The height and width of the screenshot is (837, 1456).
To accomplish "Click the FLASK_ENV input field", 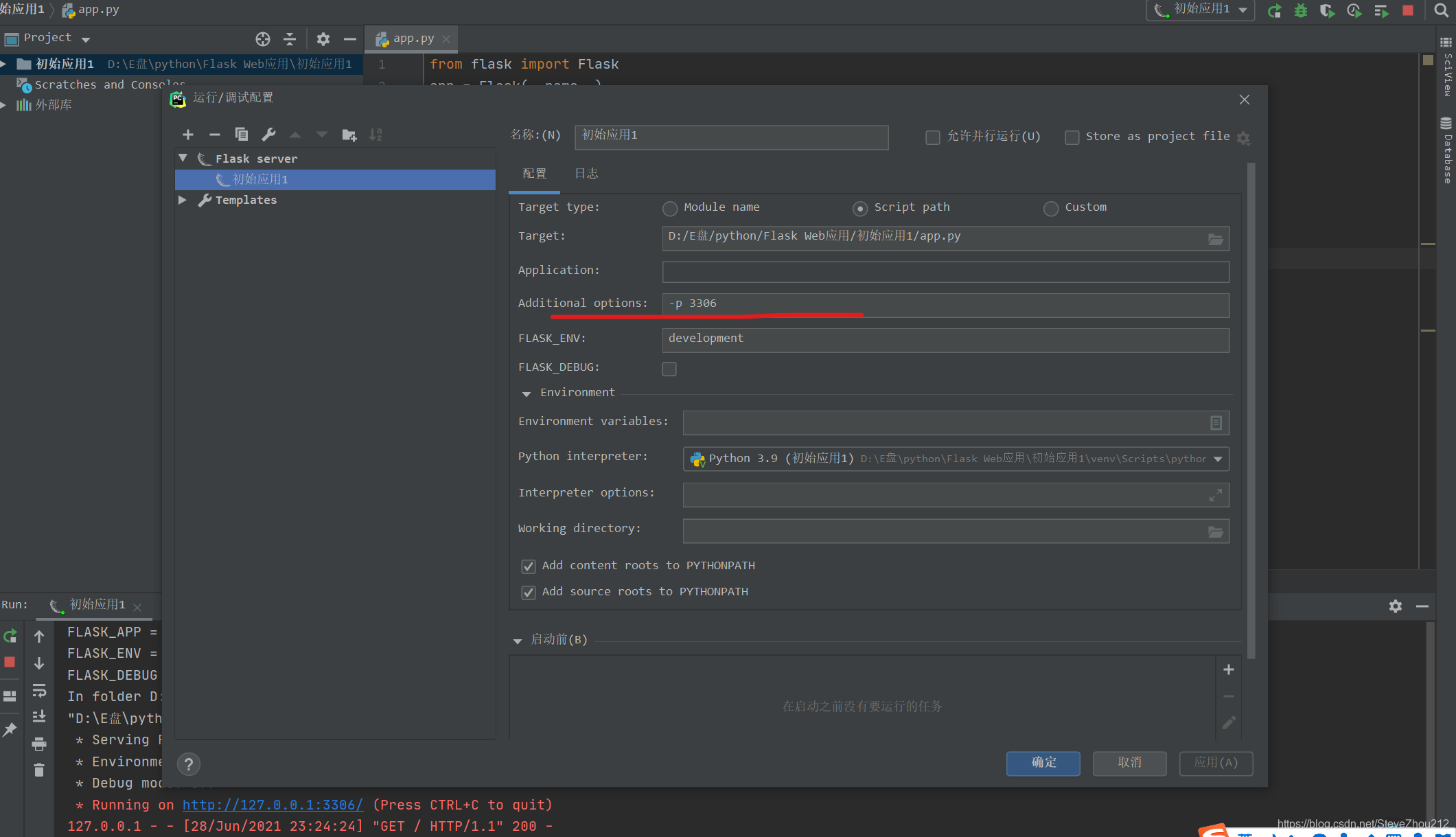I will (945, 339).
